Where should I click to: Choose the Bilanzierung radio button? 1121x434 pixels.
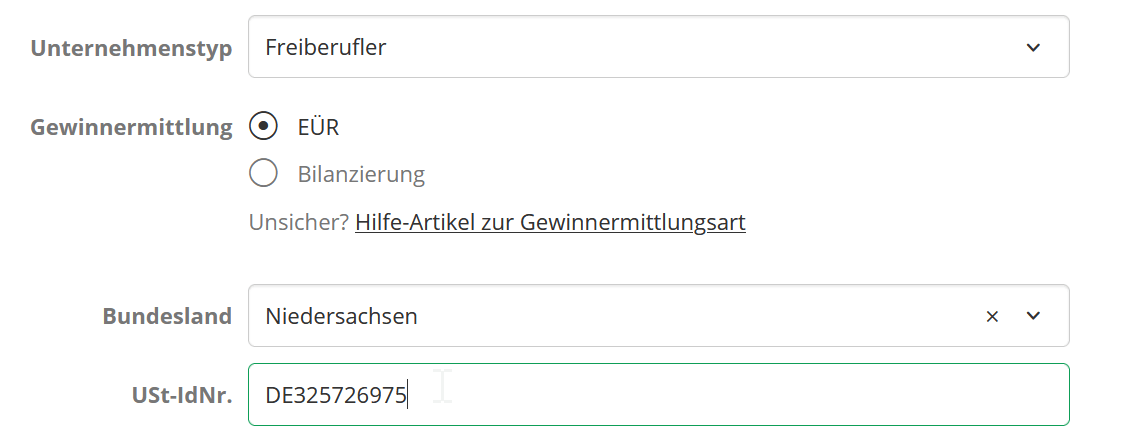tap(263, 174)
